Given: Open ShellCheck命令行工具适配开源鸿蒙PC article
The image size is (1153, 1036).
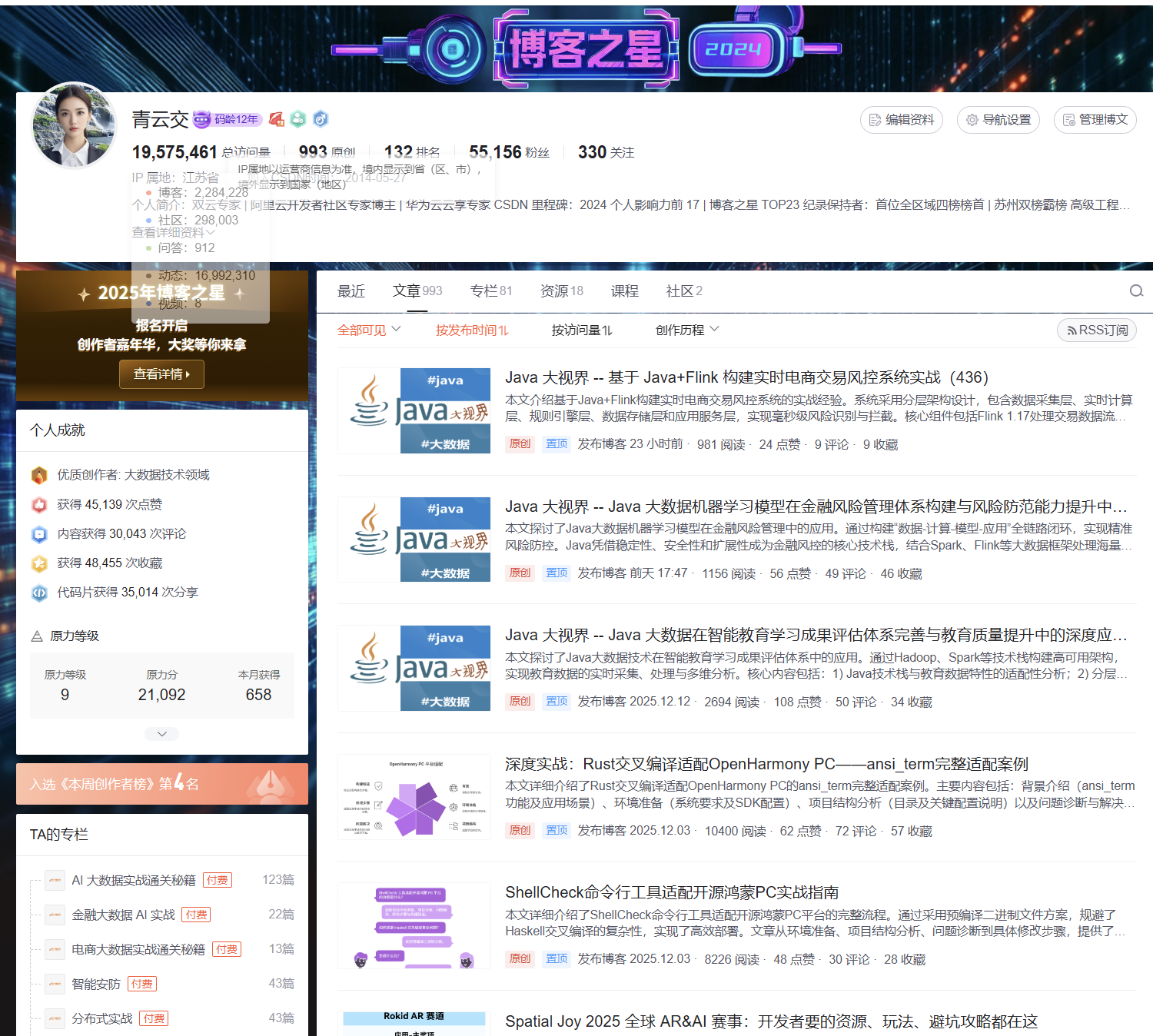Looking at the screenshot, I should coord(672,892).
